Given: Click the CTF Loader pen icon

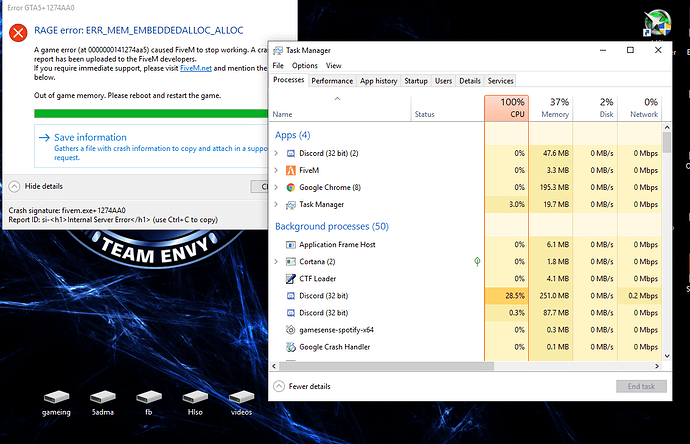Looking at the screenshot, I should click(x=290, y=279).
